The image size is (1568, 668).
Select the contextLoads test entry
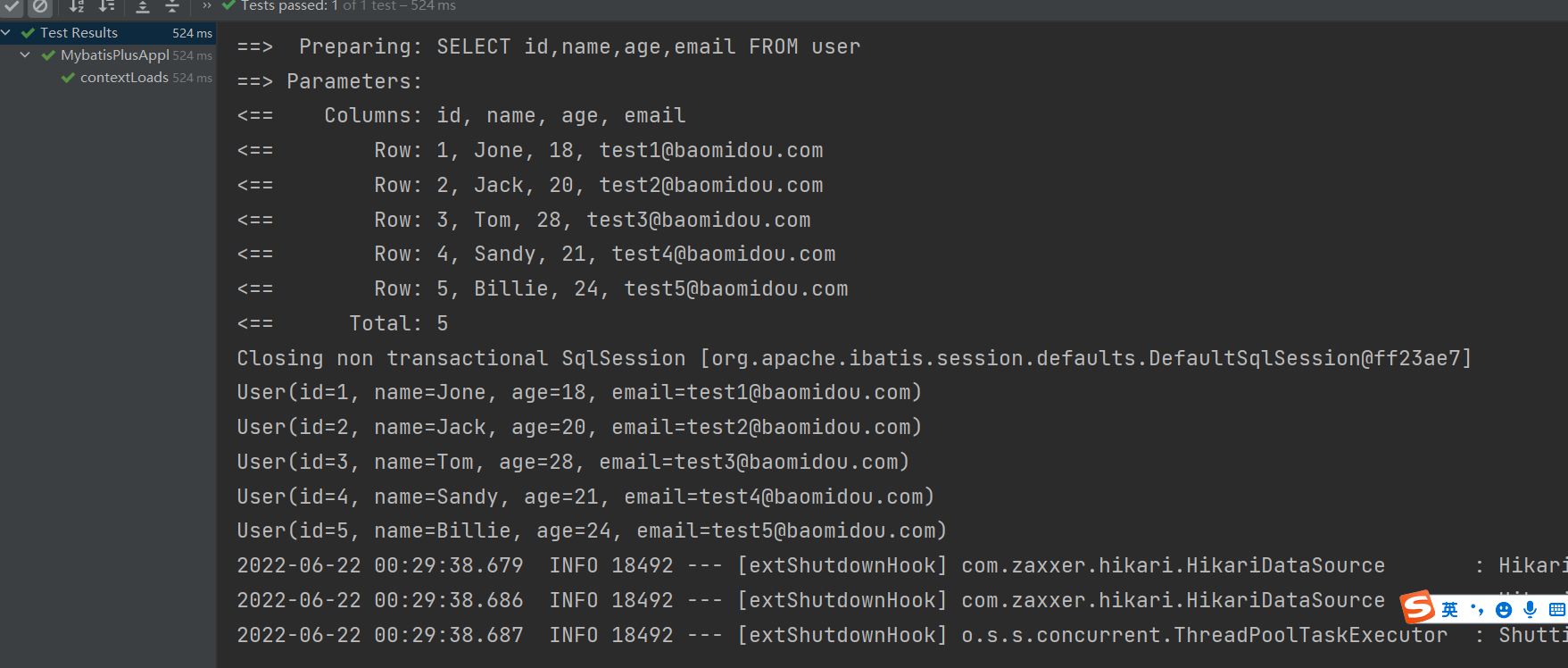pyautogui.click(x=124, y=78)
